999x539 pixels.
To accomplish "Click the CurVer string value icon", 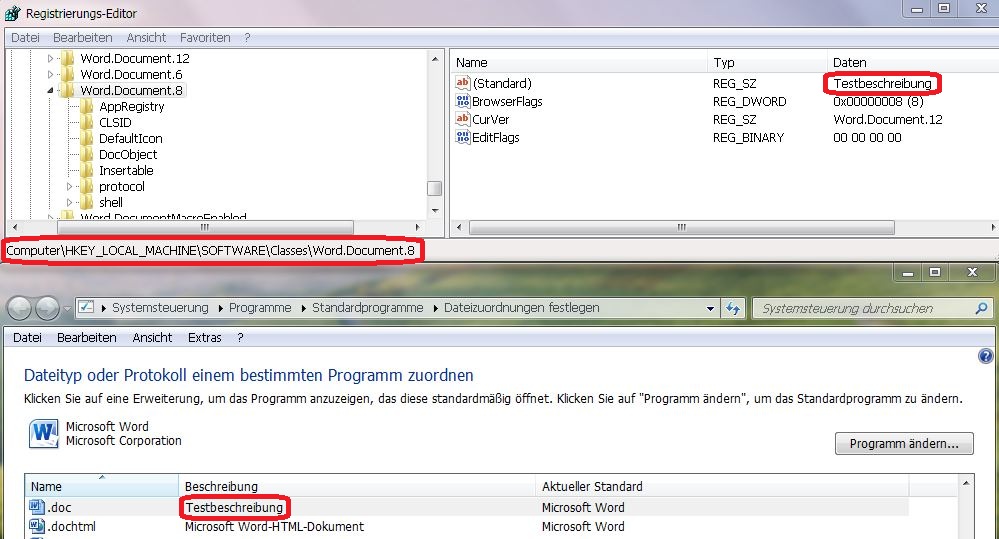I will (x=463, y=119).
